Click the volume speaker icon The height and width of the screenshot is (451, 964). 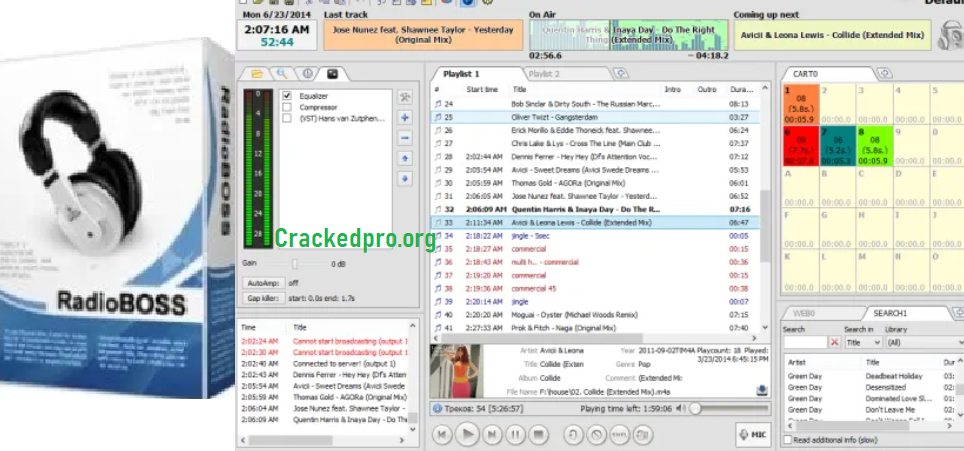(681, 408)
